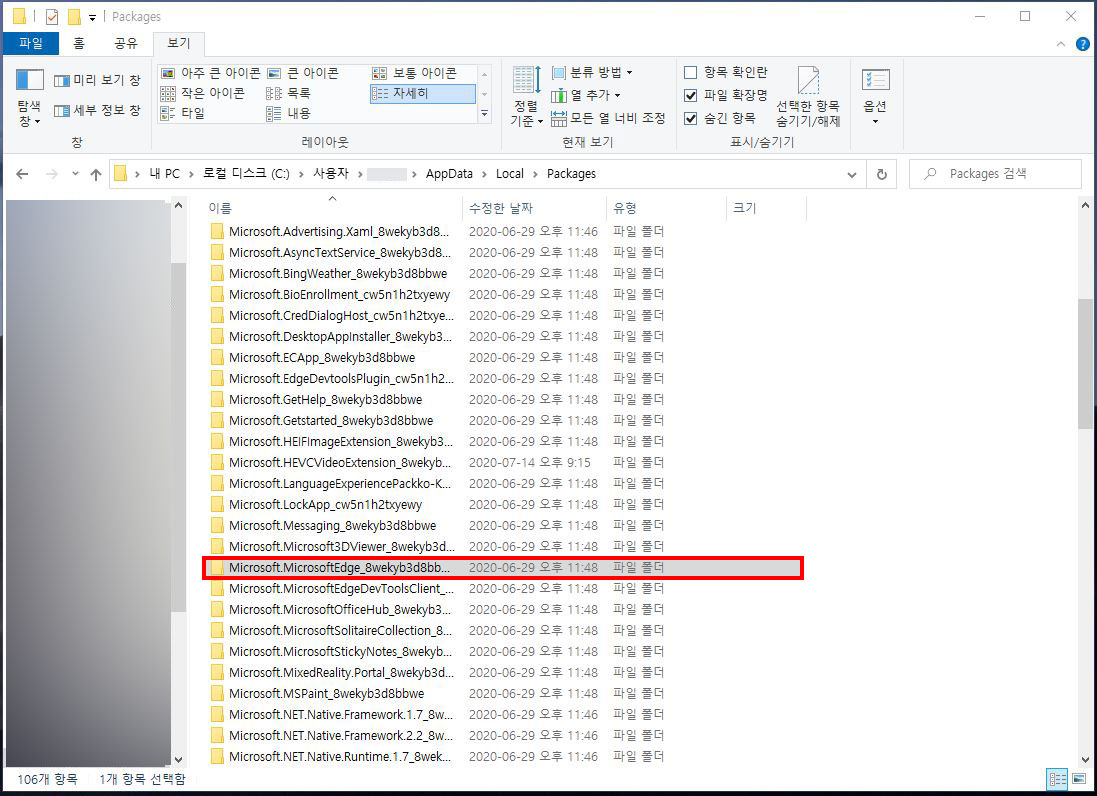
Task: Go up one folder level
Action: [x=96, y=174]
